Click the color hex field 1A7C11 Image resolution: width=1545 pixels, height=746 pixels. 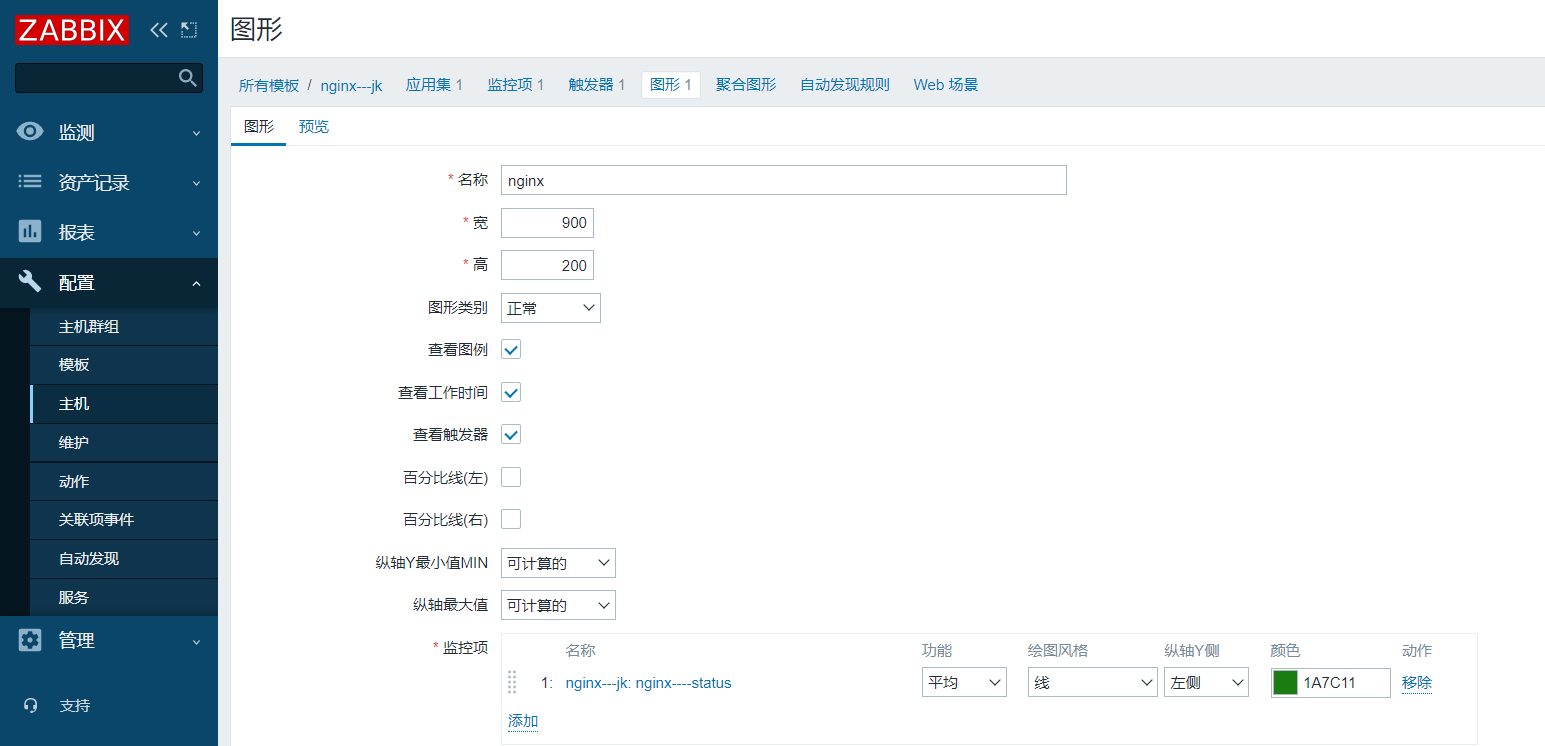pos(1345,683)
